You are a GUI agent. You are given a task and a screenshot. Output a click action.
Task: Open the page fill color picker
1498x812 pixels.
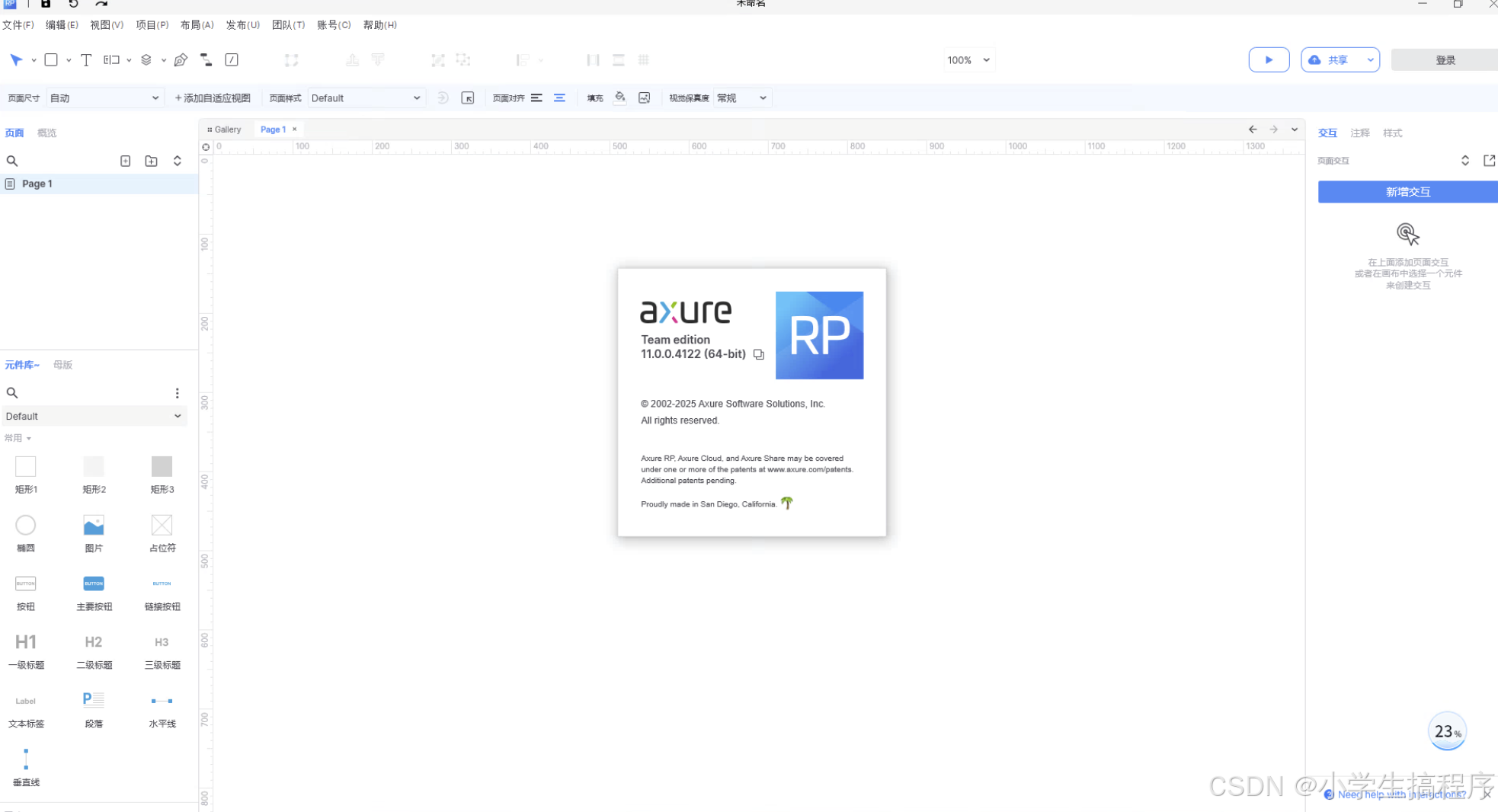620,98
